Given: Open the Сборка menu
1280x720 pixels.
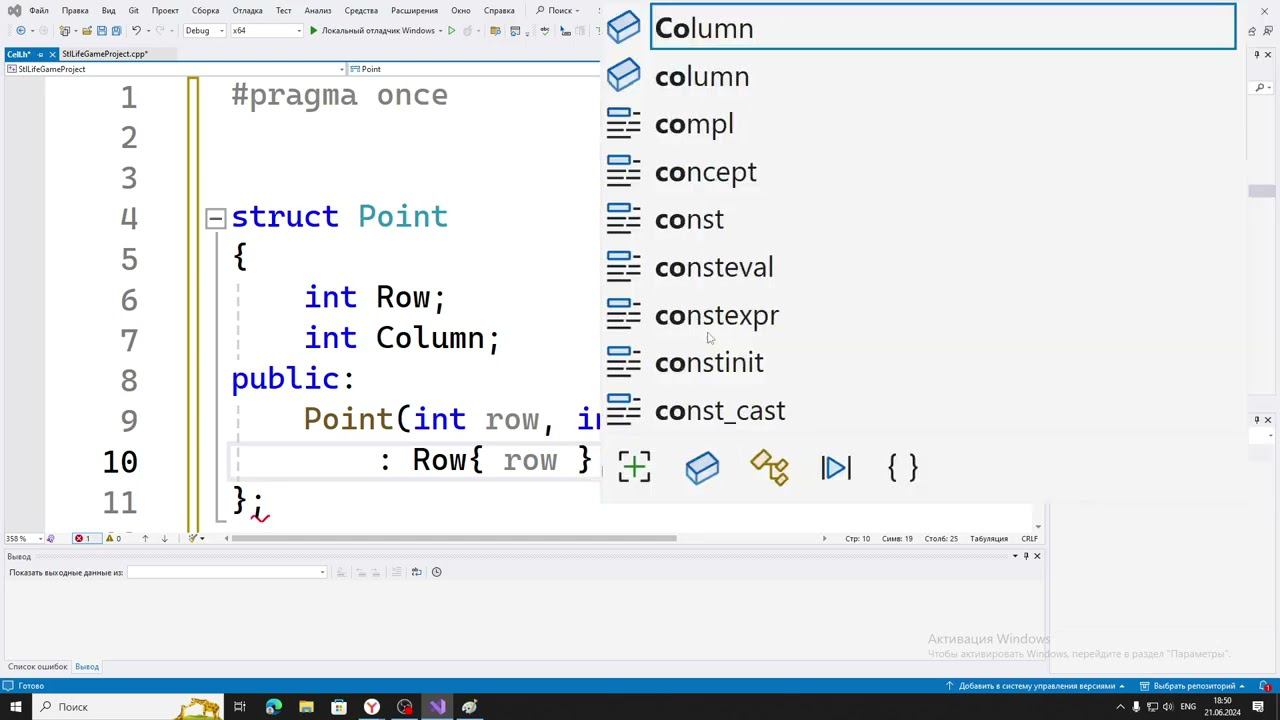Looking at the screenshot, I should click(206, 11).
